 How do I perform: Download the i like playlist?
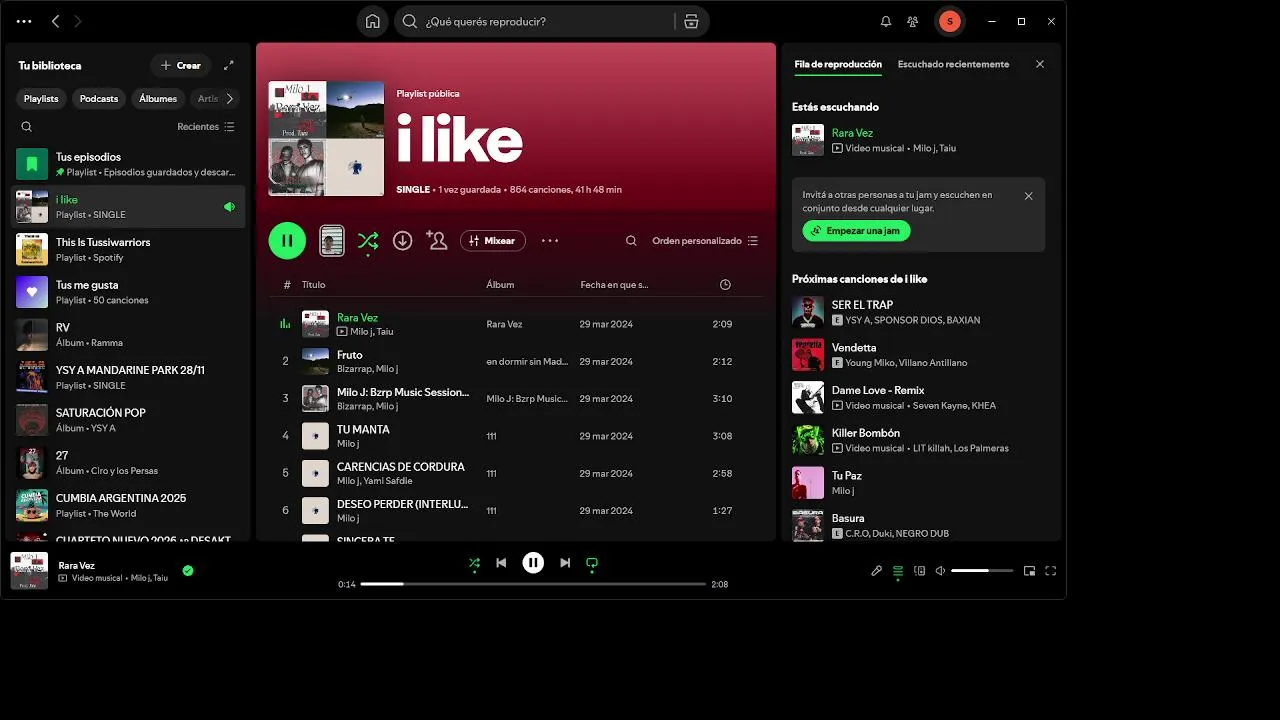(403, 240)
